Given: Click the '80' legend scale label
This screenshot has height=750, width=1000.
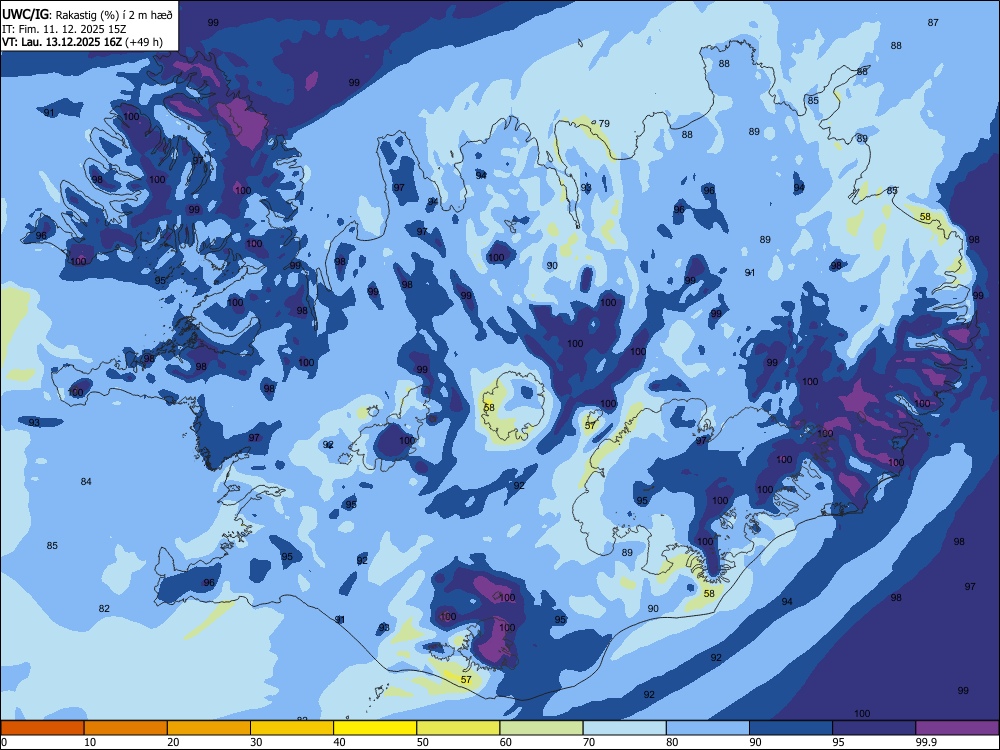Looking at the screenshot, I should [x=672, y=742].
